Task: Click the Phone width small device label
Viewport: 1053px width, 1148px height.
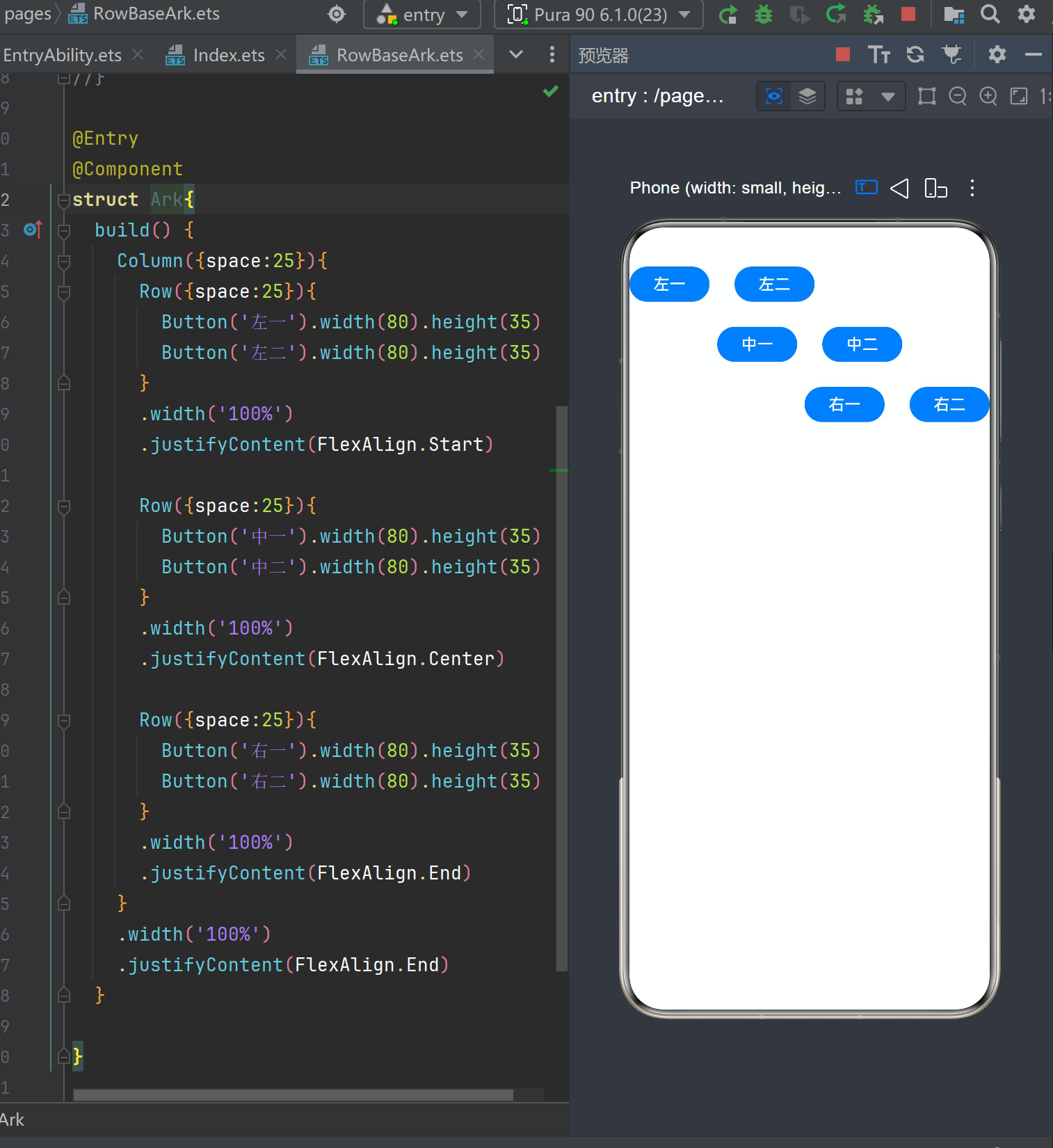Action: [735, 188]
